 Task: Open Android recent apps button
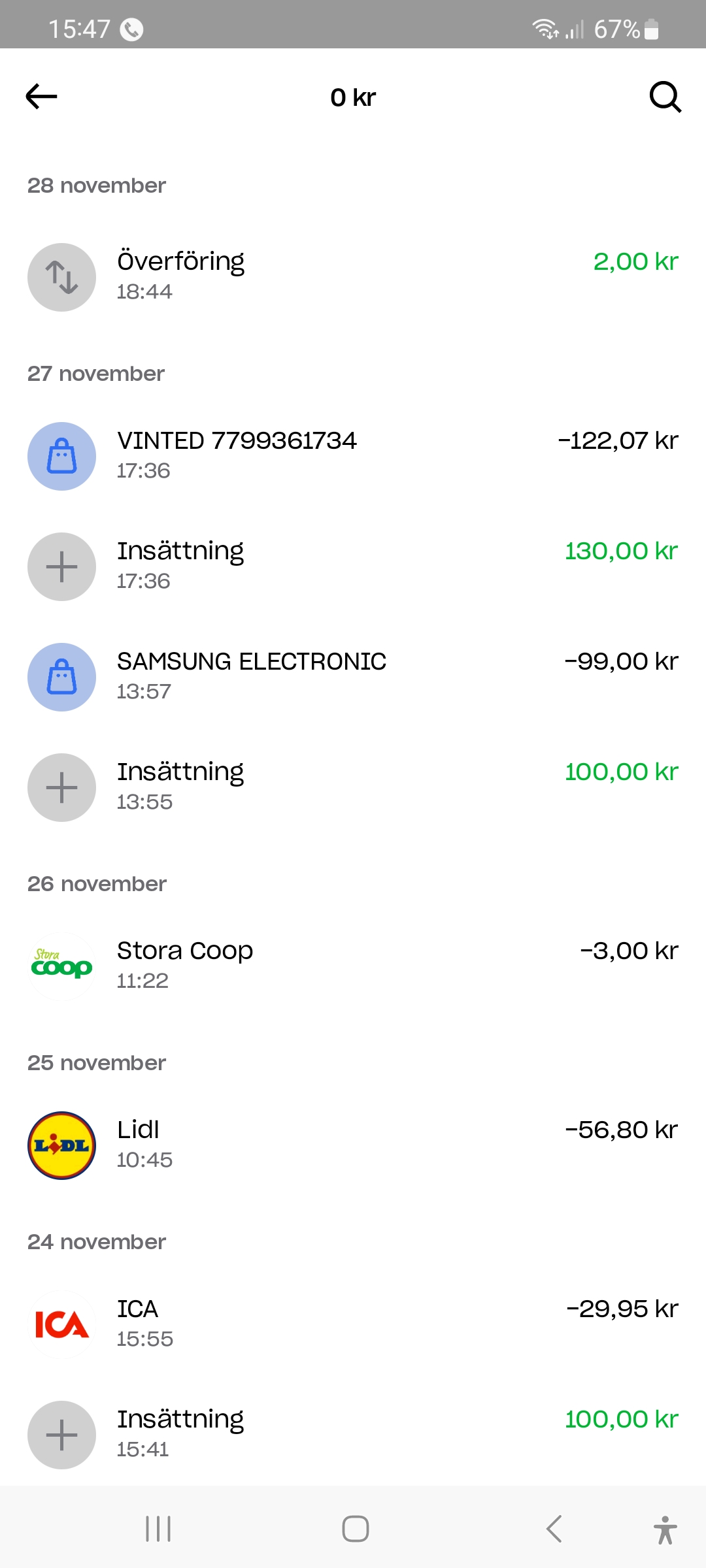point(158,1529)
